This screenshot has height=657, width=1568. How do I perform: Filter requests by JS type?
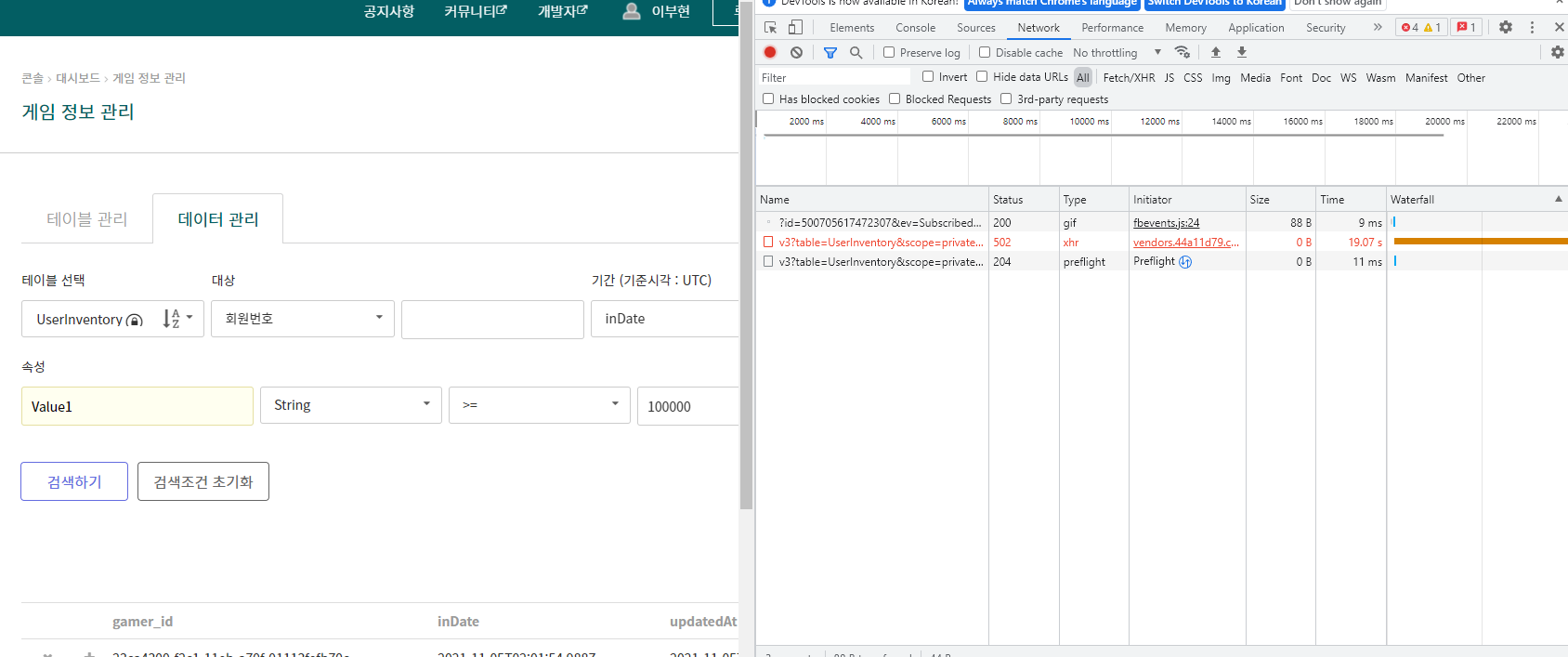[x=1169, y=78]
